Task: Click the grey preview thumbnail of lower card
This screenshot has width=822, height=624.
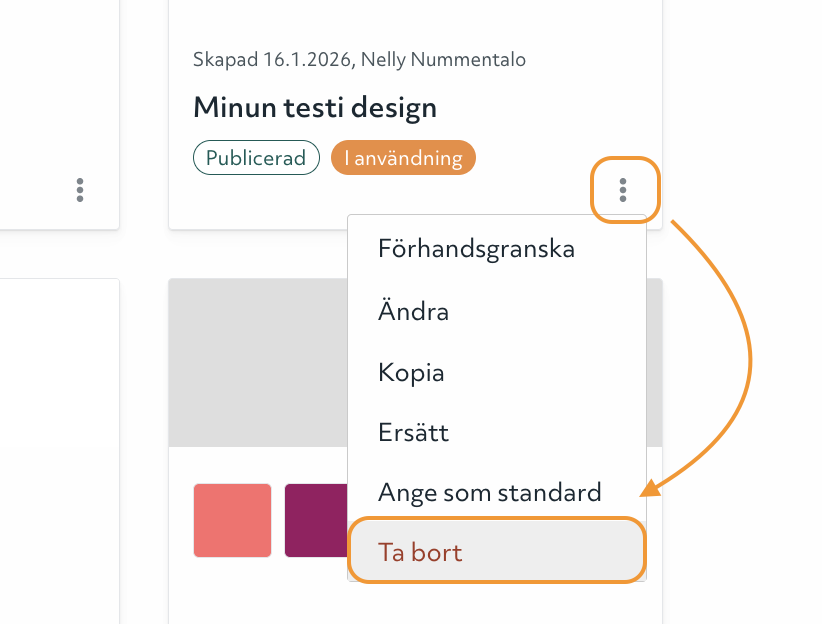Action: (257, 362)
